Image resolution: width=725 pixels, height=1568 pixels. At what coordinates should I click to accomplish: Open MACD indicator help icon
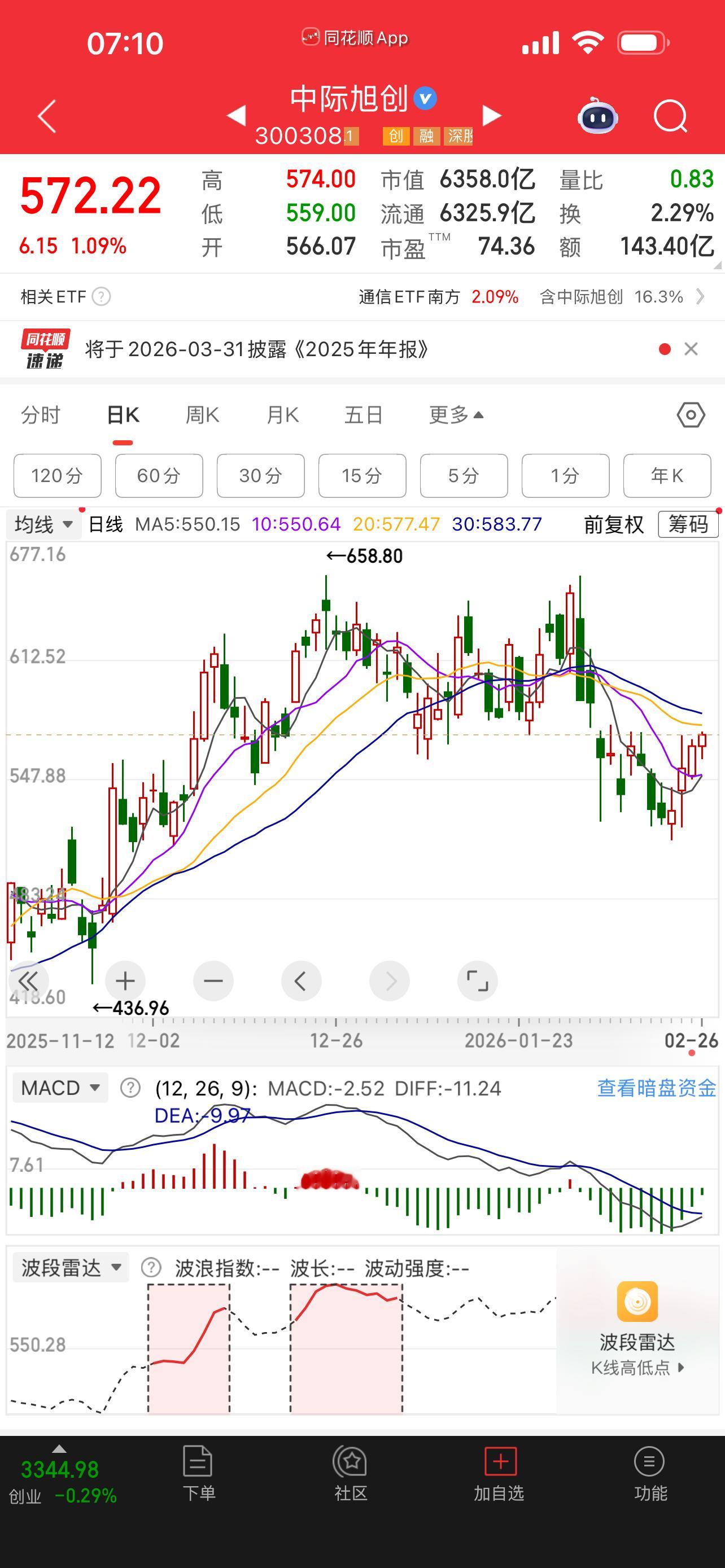(x=130, y=1088)
